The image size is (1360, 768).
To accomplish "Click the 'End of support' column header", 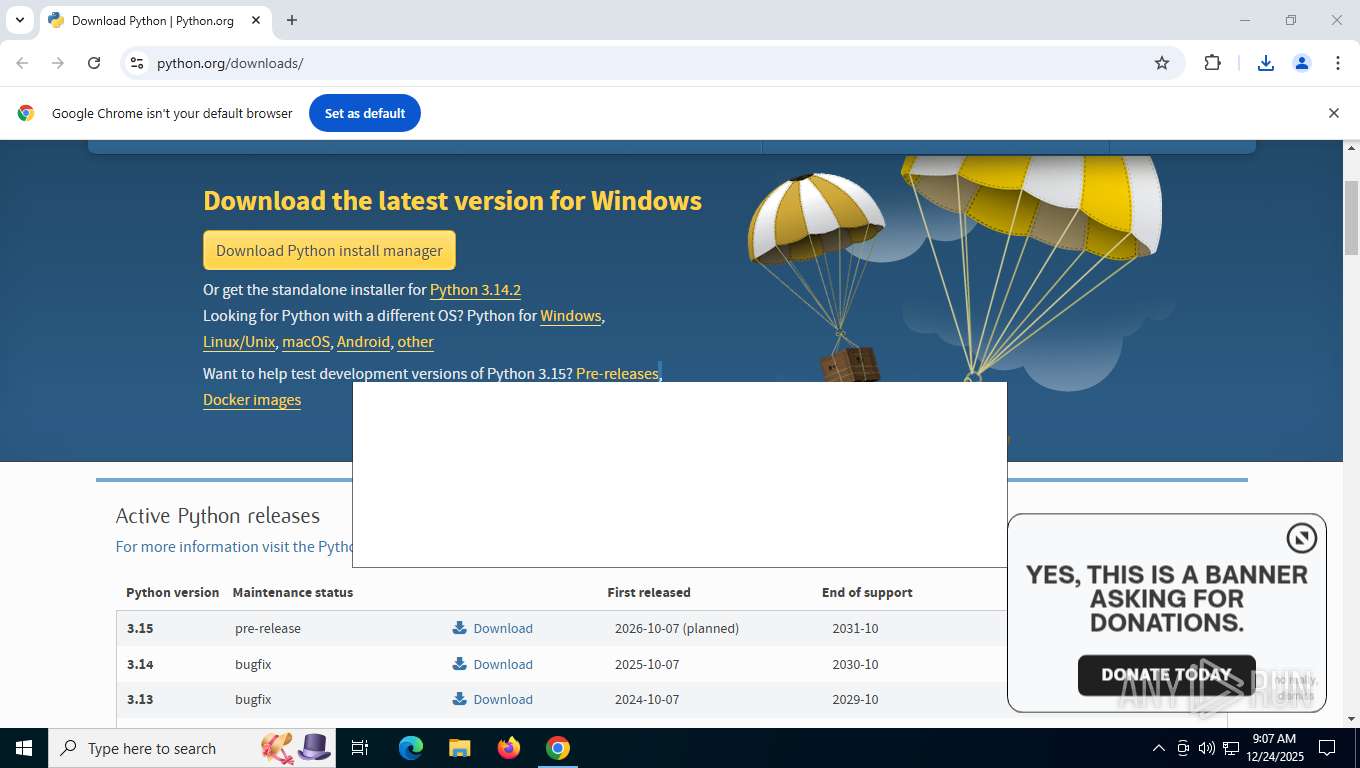I will 867,592.
